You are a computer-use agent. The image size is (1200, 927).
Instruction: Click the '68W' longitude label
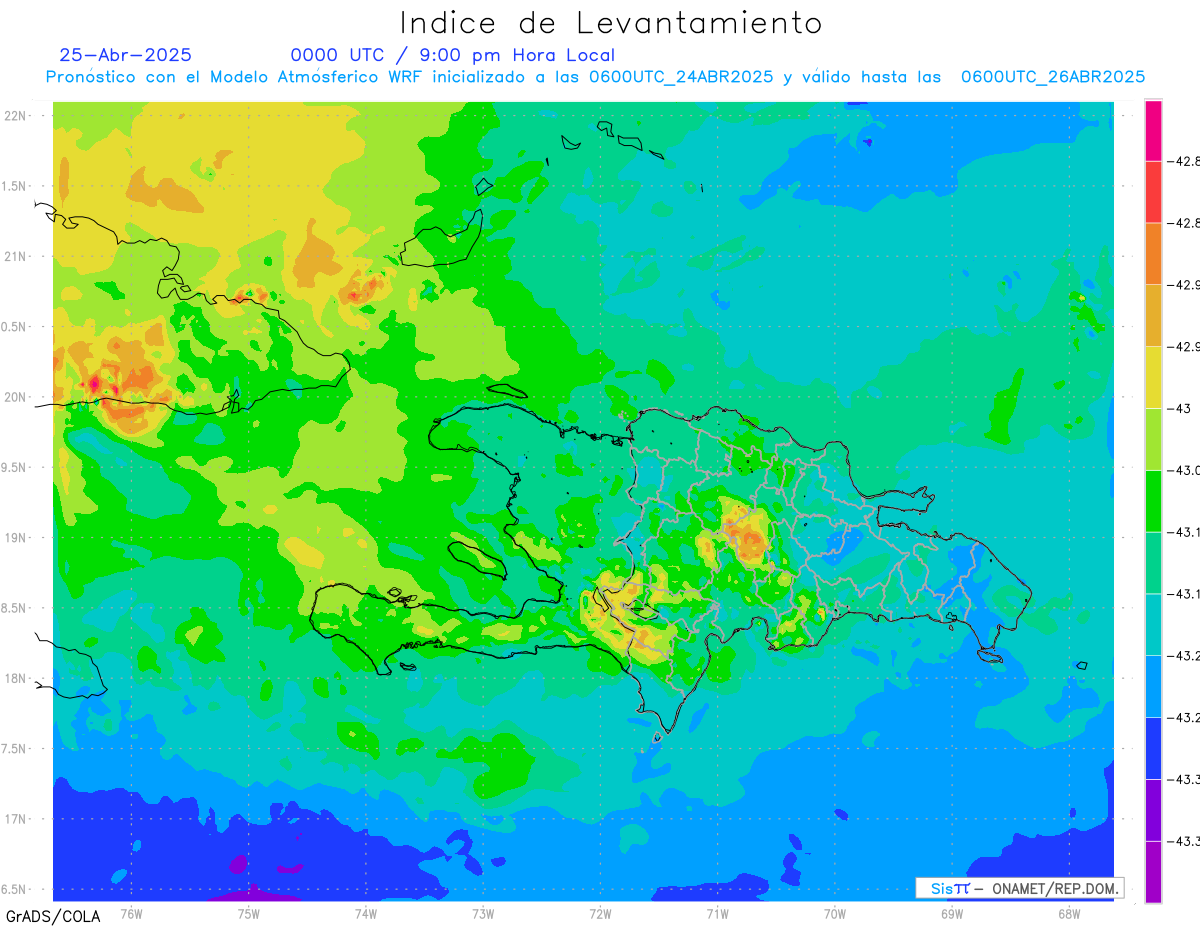coord(1069,913)
